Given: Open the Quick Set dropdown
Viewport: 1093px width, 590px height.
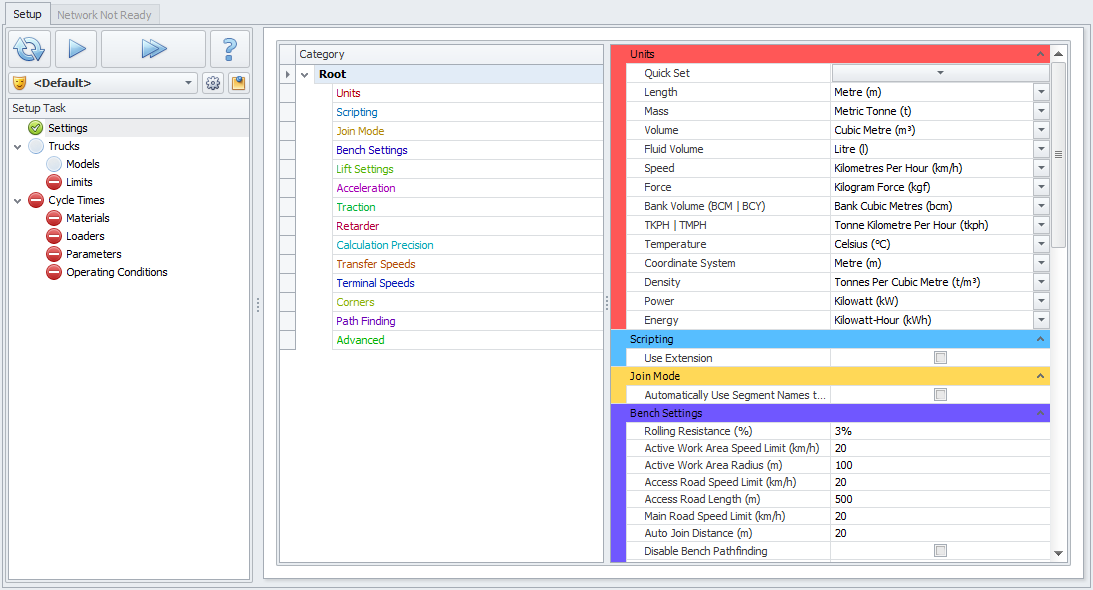Looking at the screenshot, I should coord(940,73).
